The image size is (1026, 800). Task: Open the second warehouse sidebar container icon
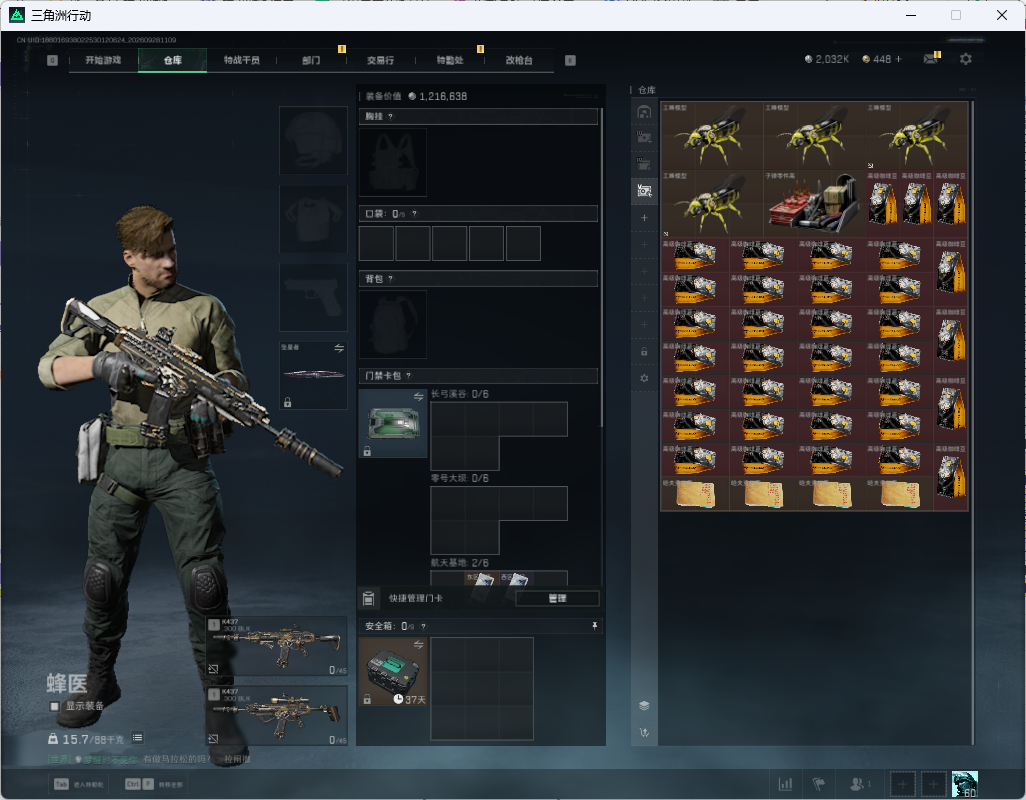644,137
